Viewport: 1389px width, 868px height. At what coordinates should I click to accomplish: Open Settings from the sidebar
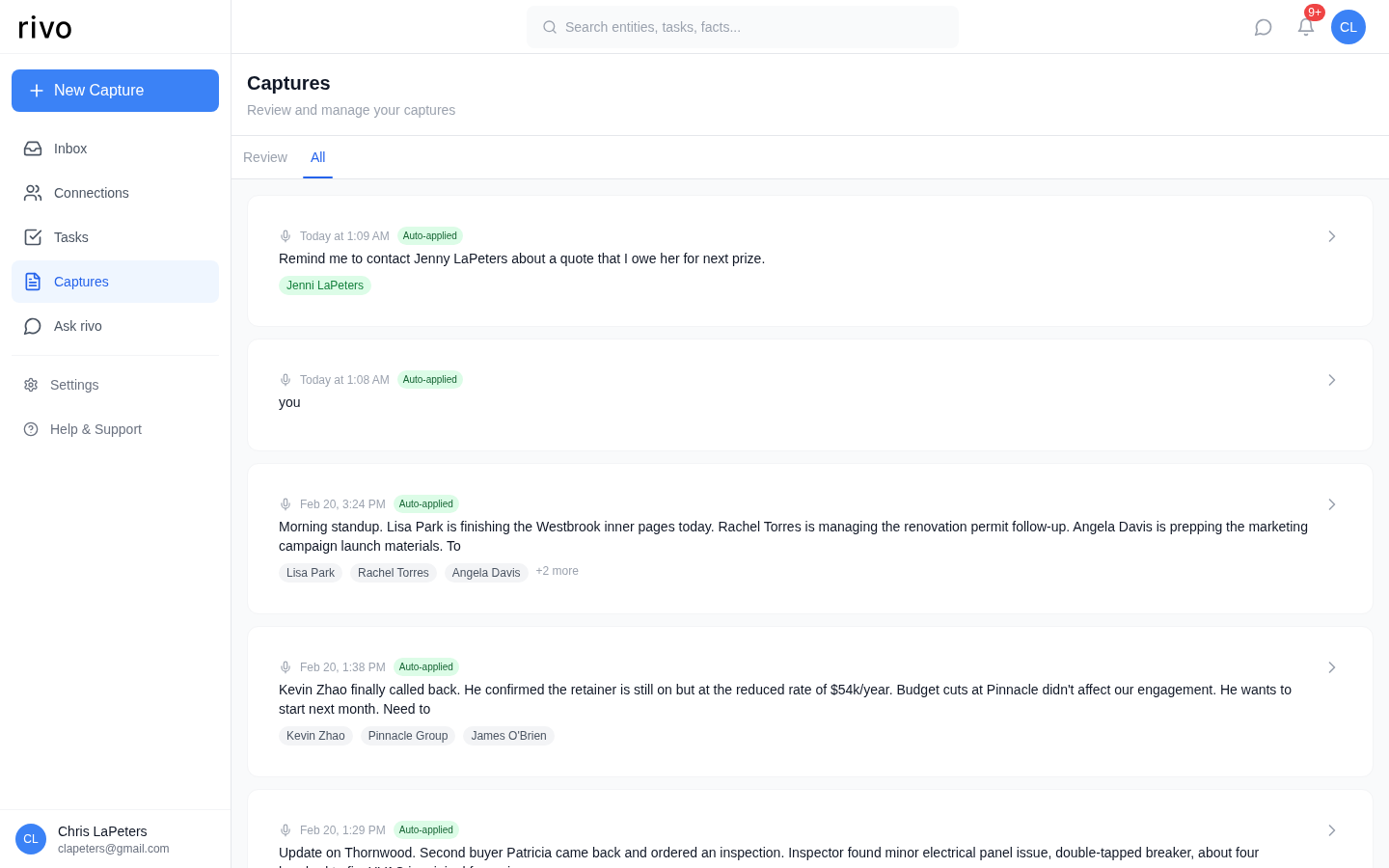(x=73, y=385)
